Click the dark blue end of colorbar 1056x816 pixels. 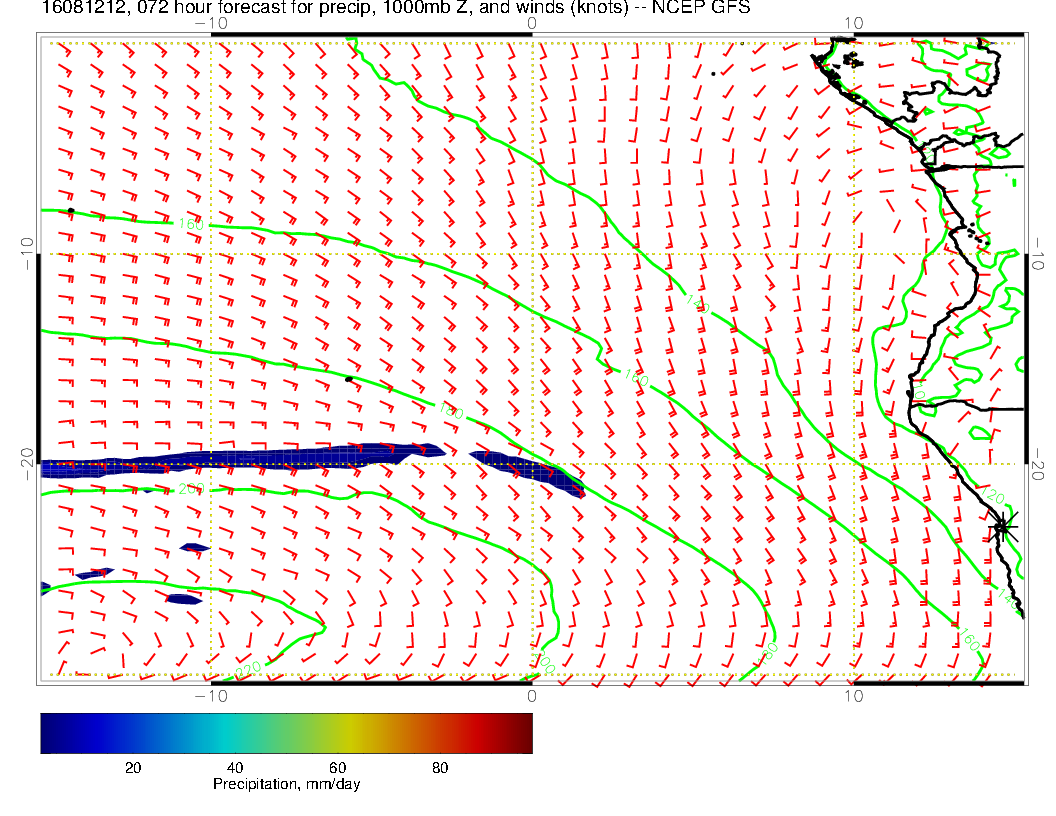[x=48, y=733]
